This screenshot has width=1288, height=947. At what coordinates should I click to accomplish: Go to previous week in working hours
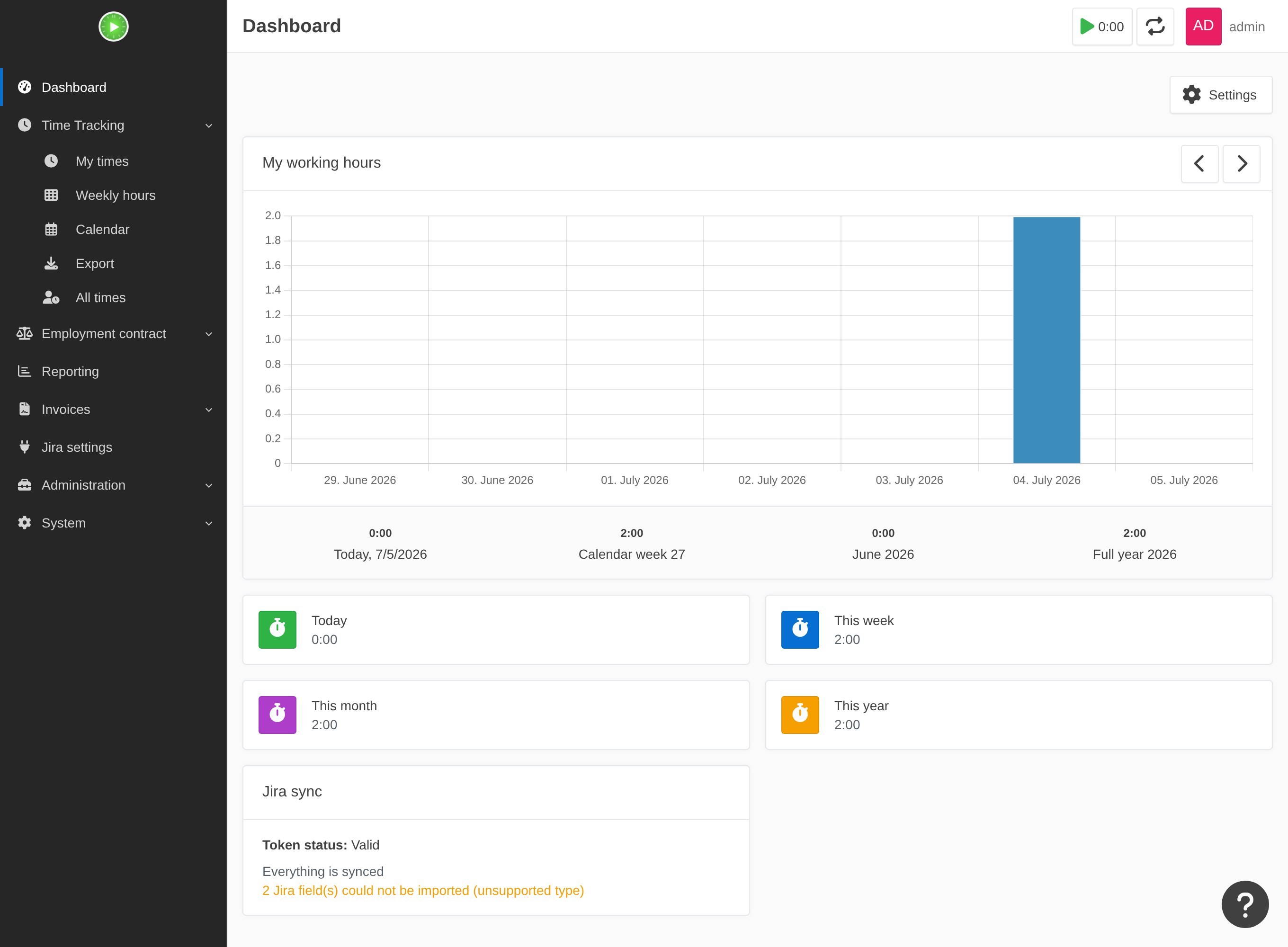coord(1199,163)
